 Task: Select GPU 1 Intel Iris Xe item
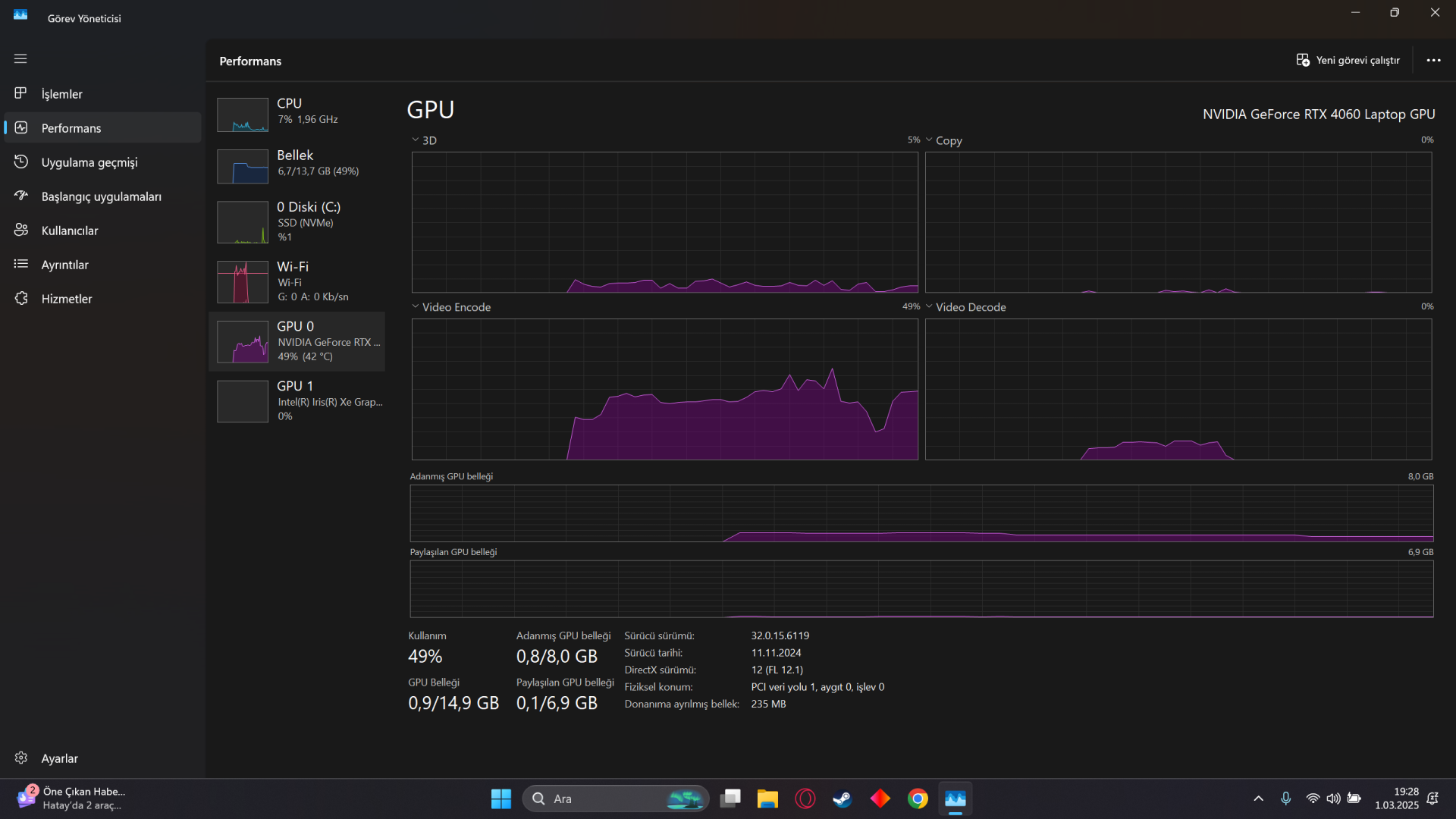(x=297, y=401)
